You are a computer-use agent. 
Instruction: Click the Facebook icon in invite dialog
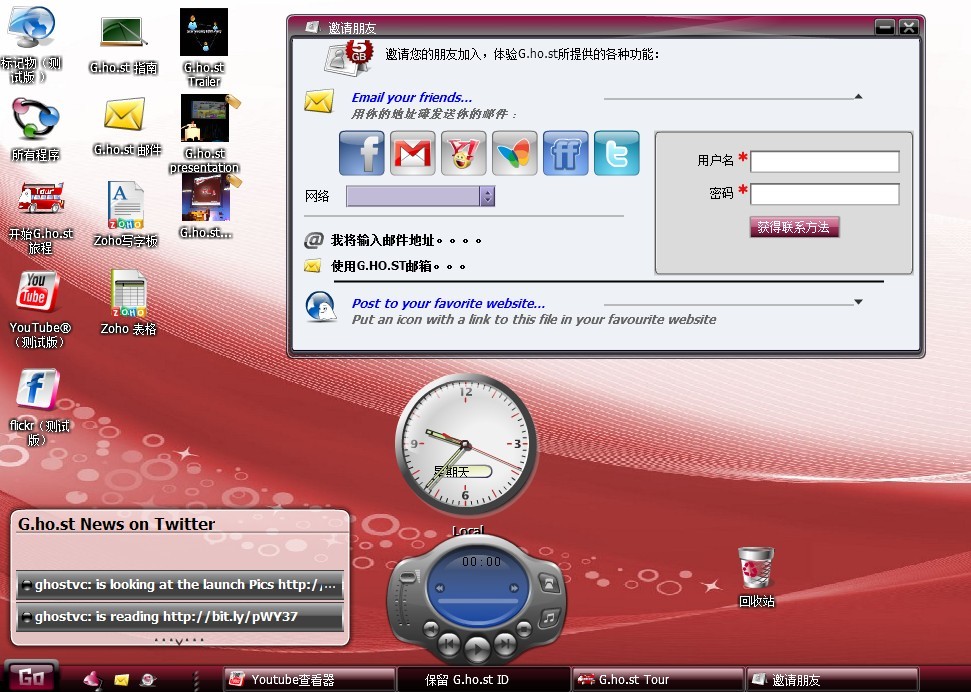tap(362, 153)
